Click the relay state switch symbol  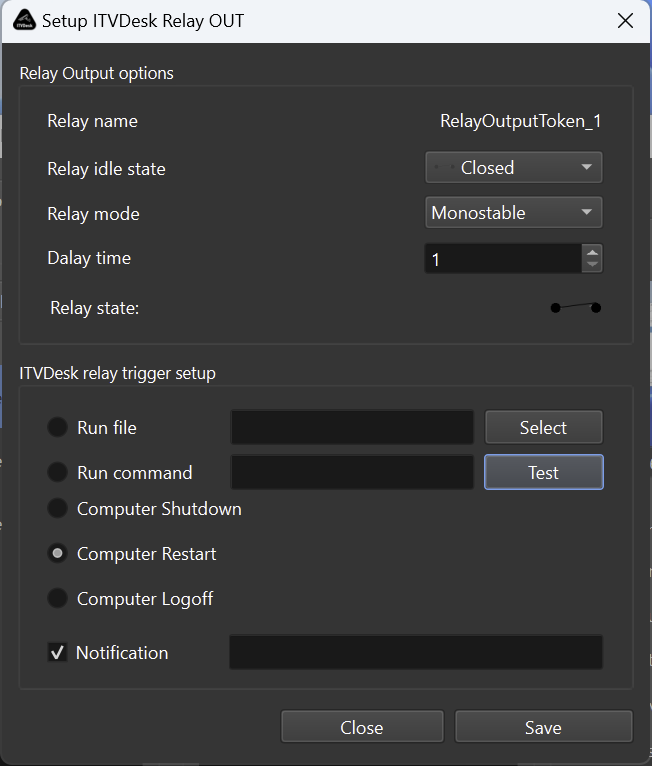pyautogui.click(x=575, y=308)
